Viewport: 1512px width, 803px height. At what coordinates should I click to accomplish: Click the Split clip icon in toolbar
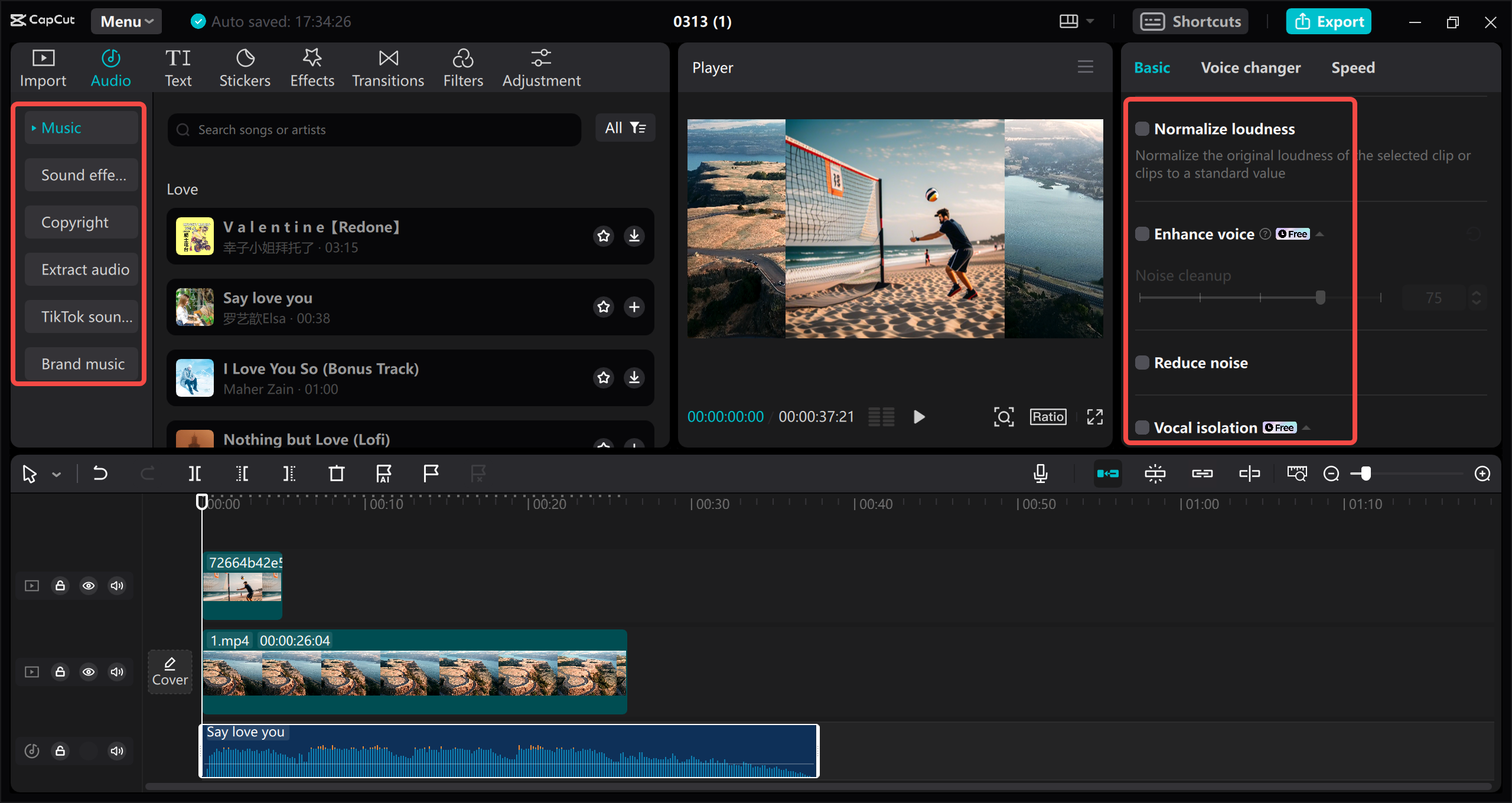196,474
